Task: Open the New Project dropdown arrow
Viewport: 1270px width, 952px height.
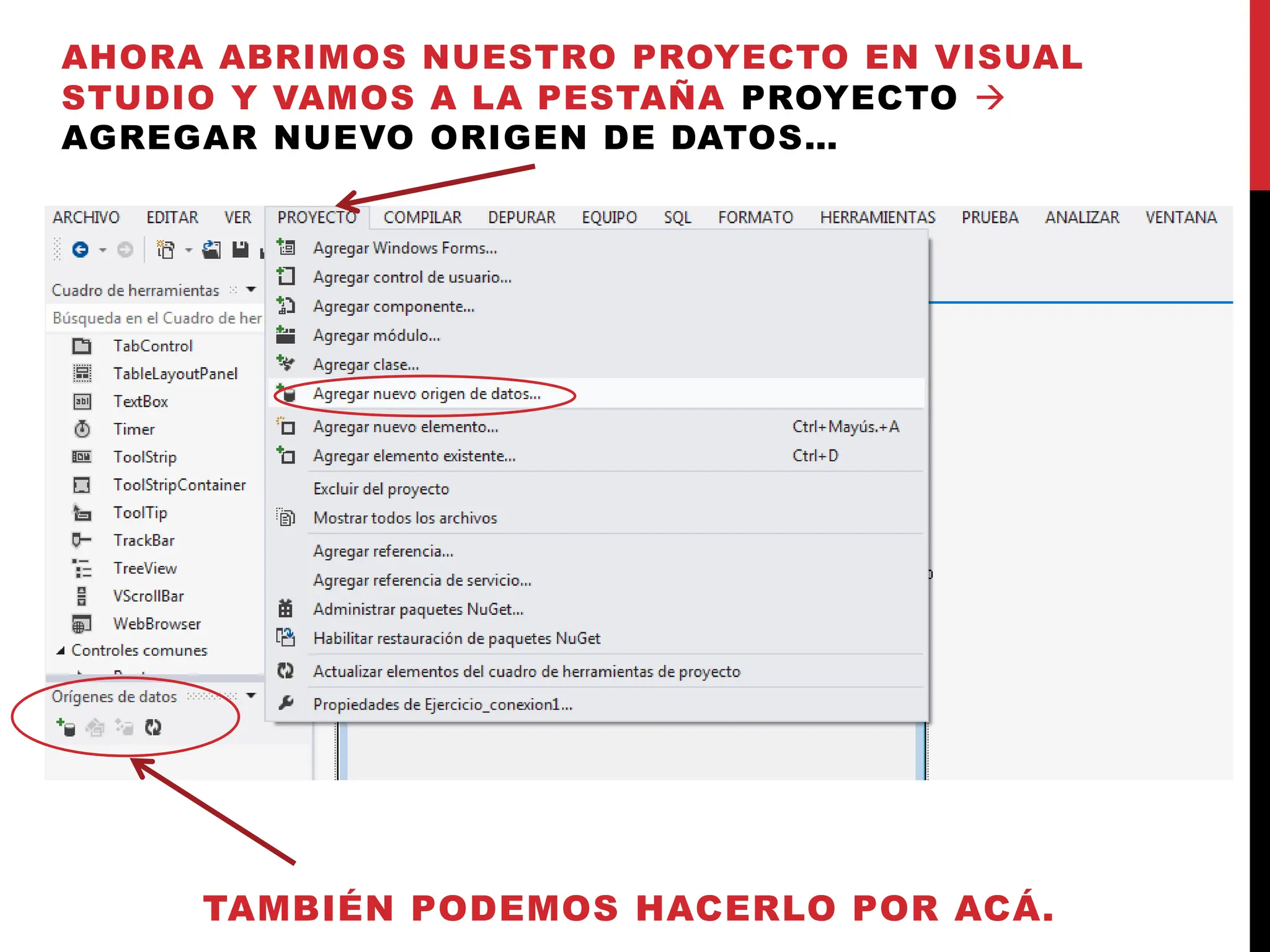Action: pyautogui.click(x=189, y=250)
